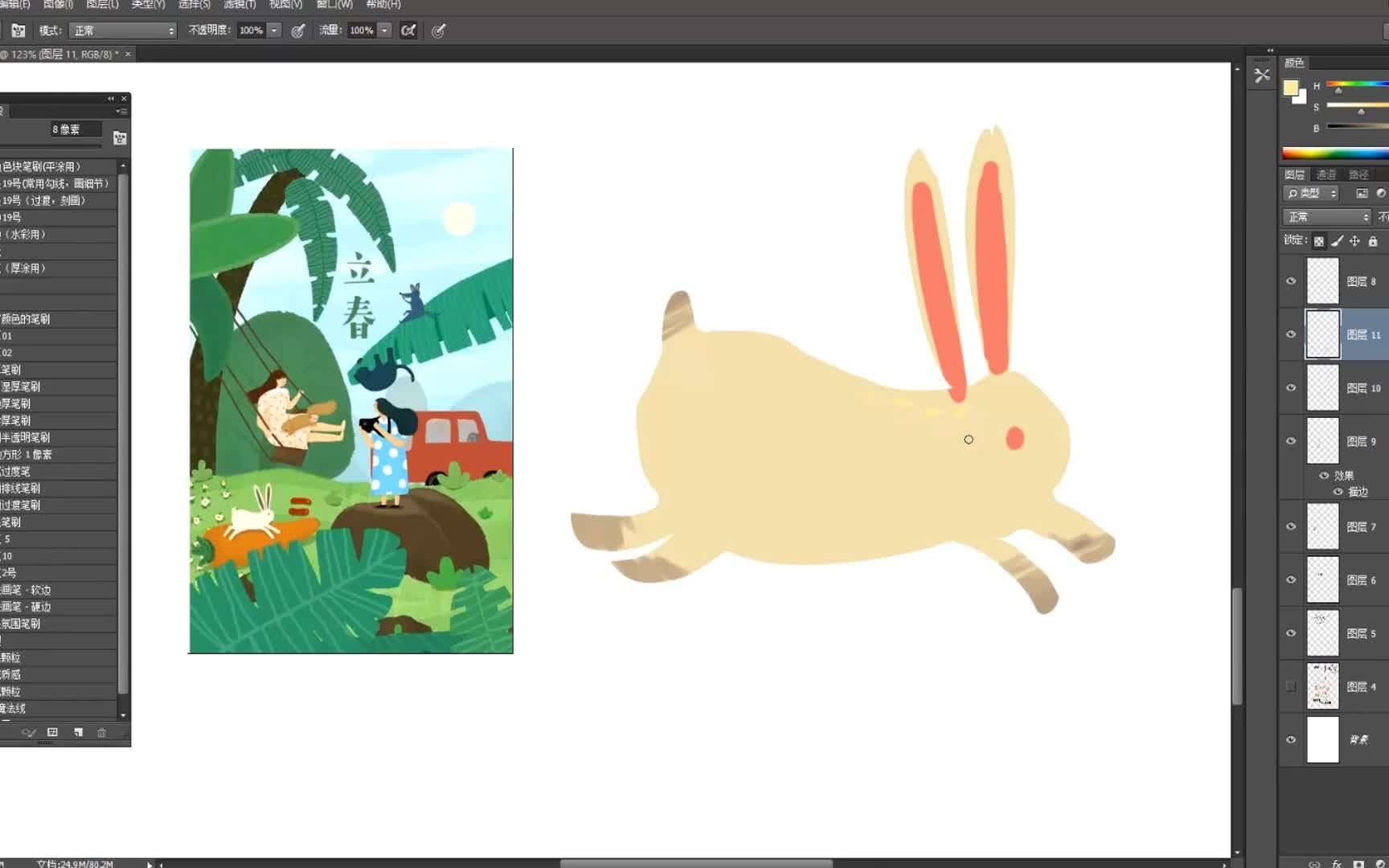Toggle stroke effect visibility 描边
This screenshot has width=1389, height=868.
(1338, 492)
